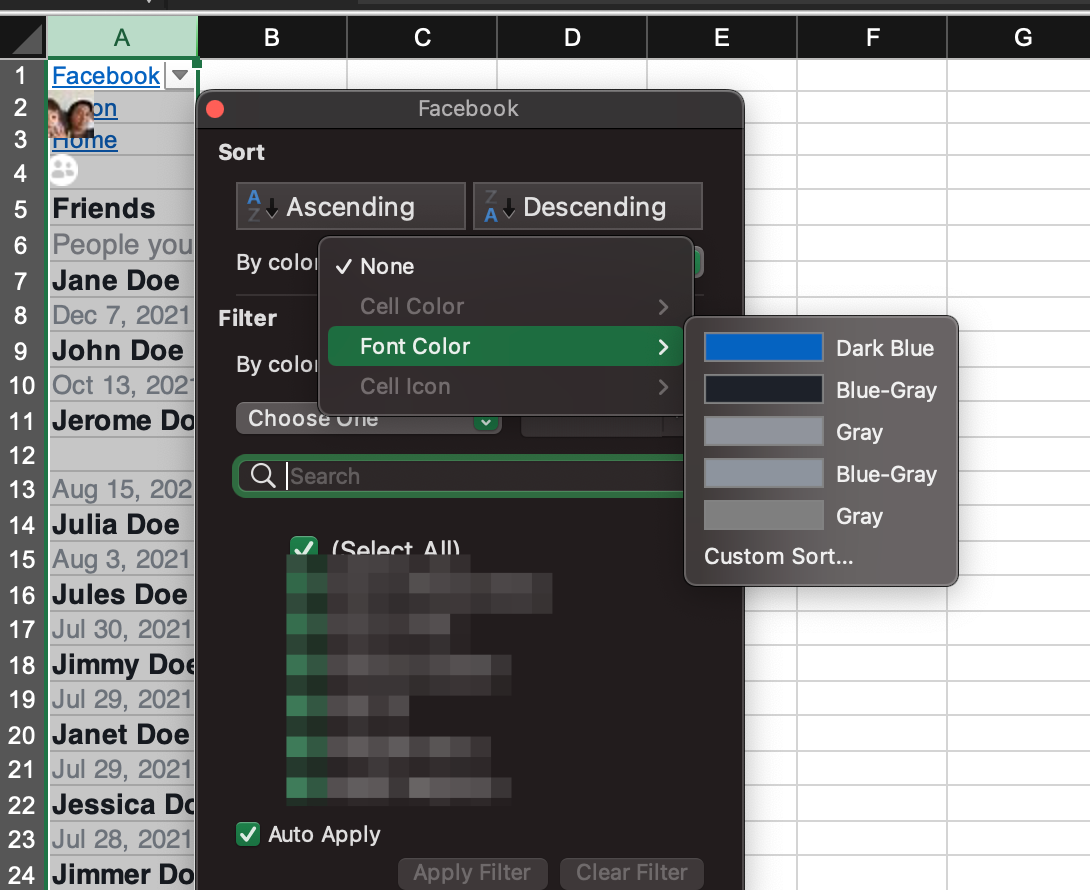
Task: Select column D header
Action: (x=572, y=37)
